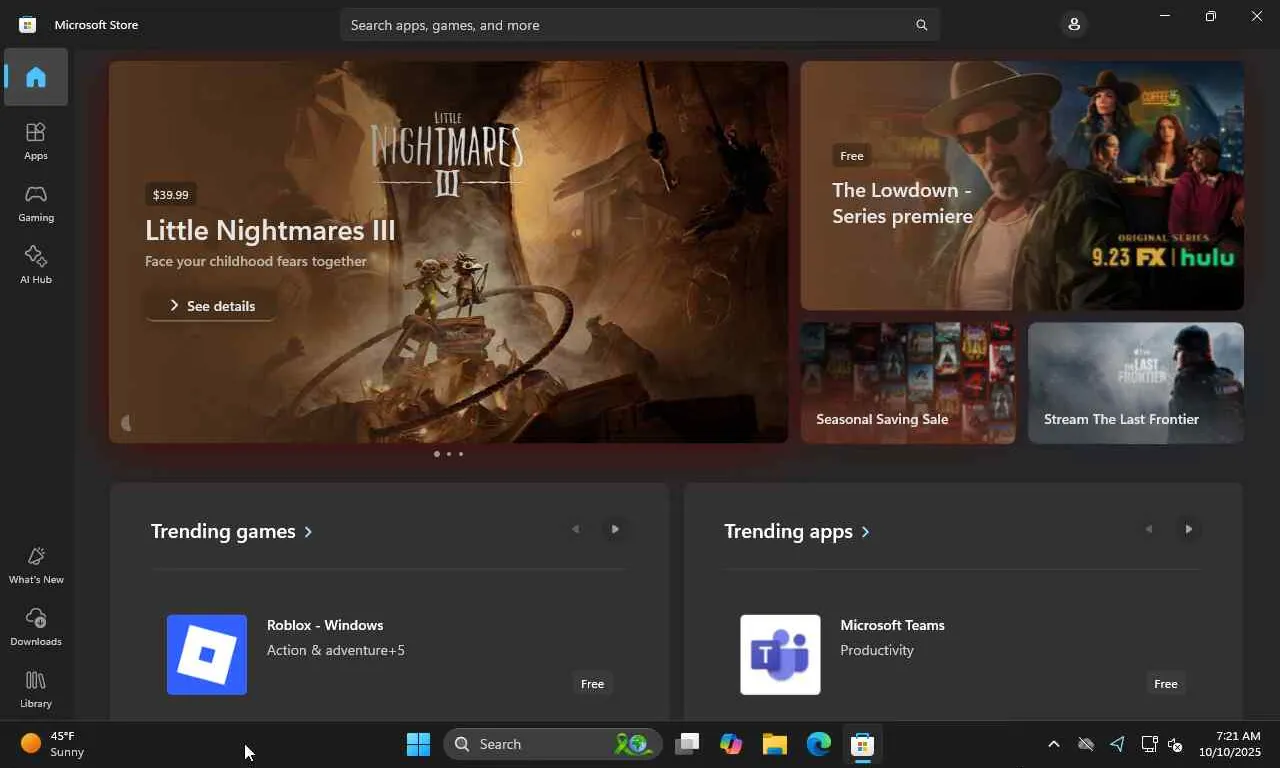Click the "Productivity" category text
This screenshot has width=1280, height=768.
(877, 650)
